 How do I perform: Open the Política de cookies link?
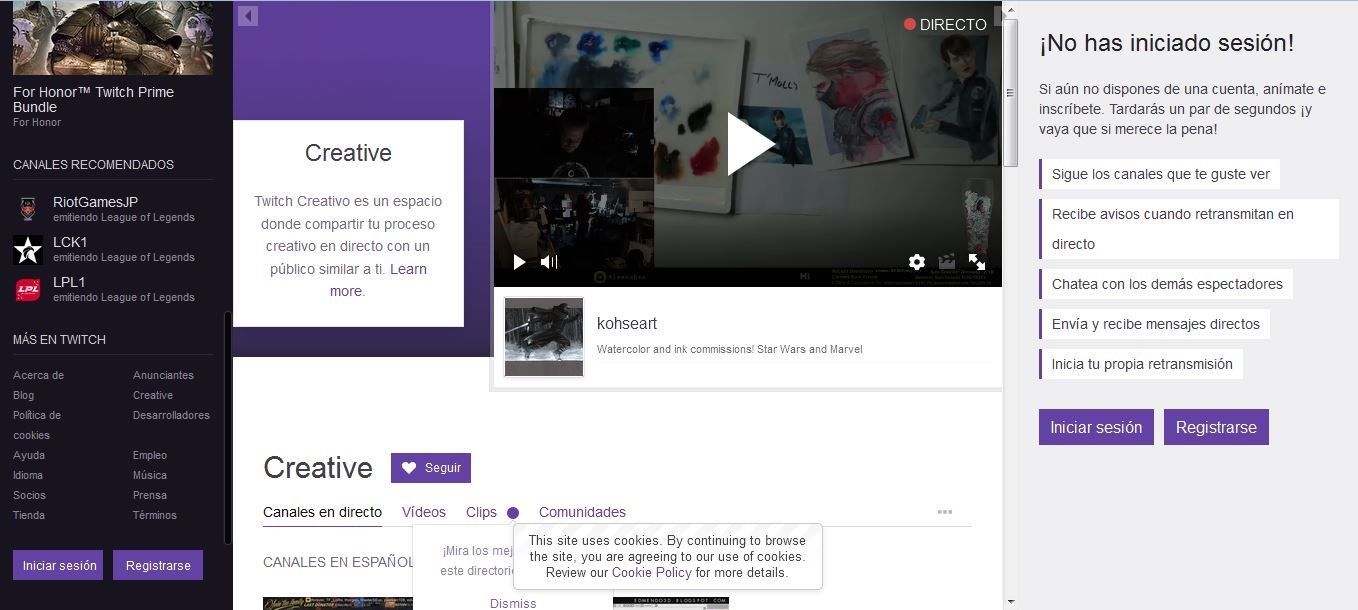pyautogui.click(x=37, y=425)
